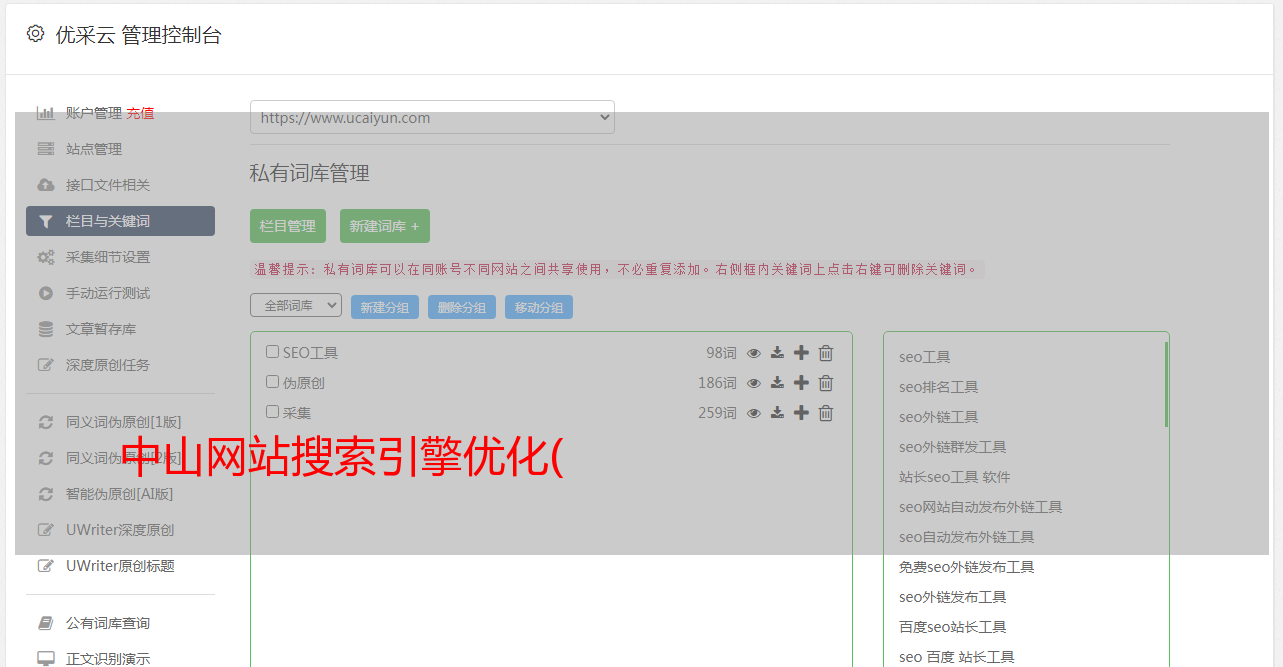Image resolution: width=1283 pixels, height=667 pixels.
Task: Click the 98词 count in SEO工具 row
Action: (721, 353)
